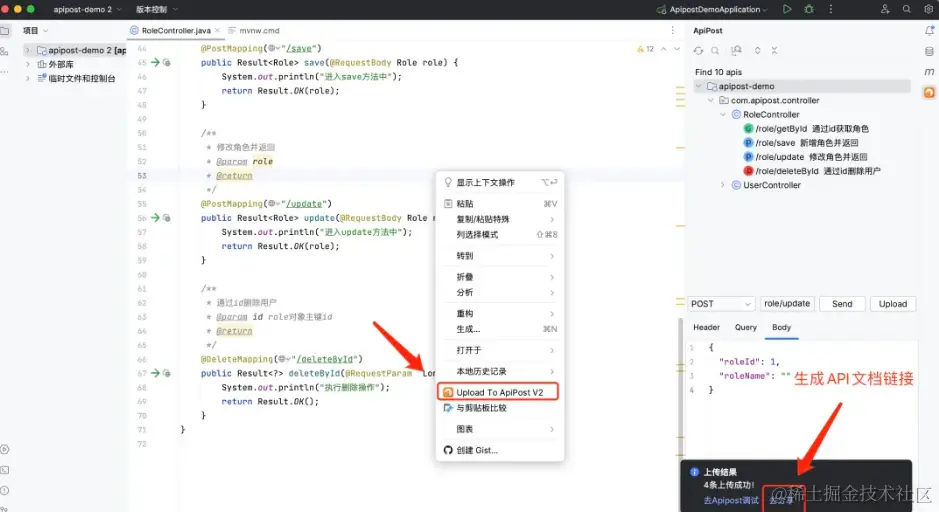Open the Structure tool window in the left sidebar
This screenshot has height=512, width=939.
(5, 51)
